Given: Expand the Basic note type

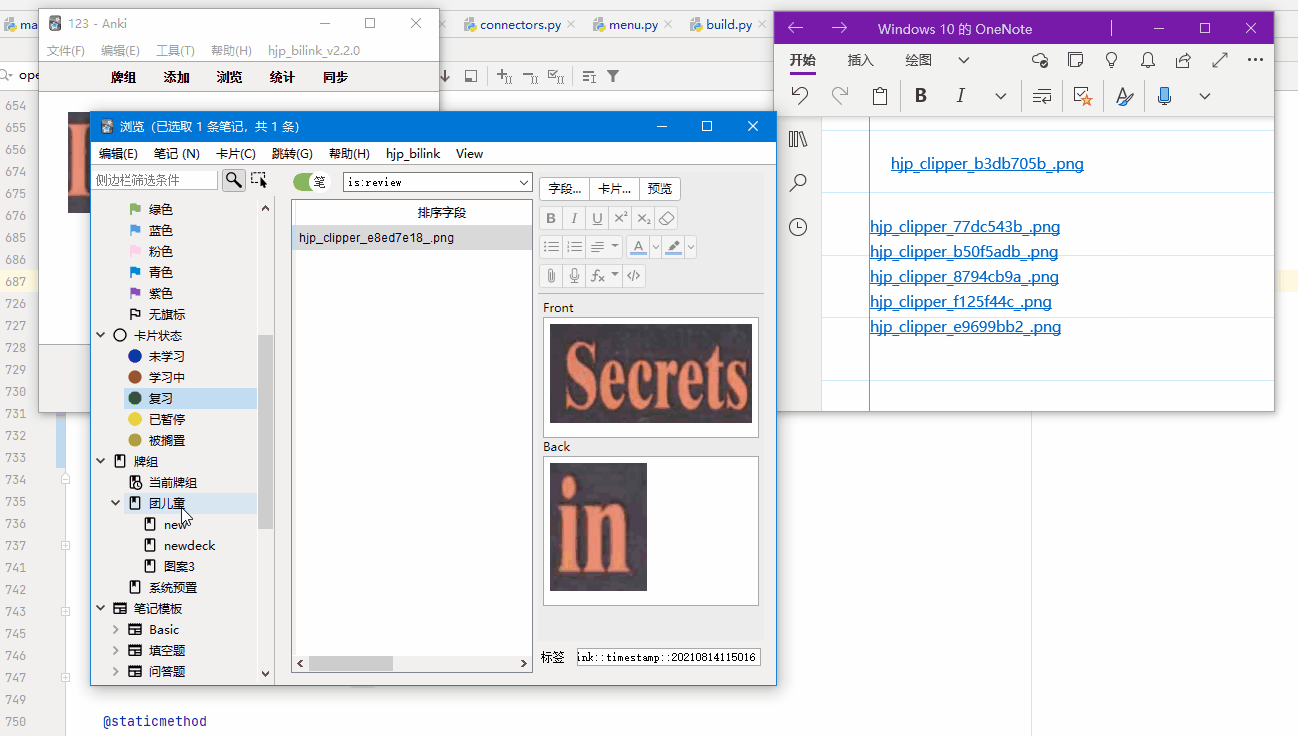Looking at the screenshot, I should coord(116,629).
